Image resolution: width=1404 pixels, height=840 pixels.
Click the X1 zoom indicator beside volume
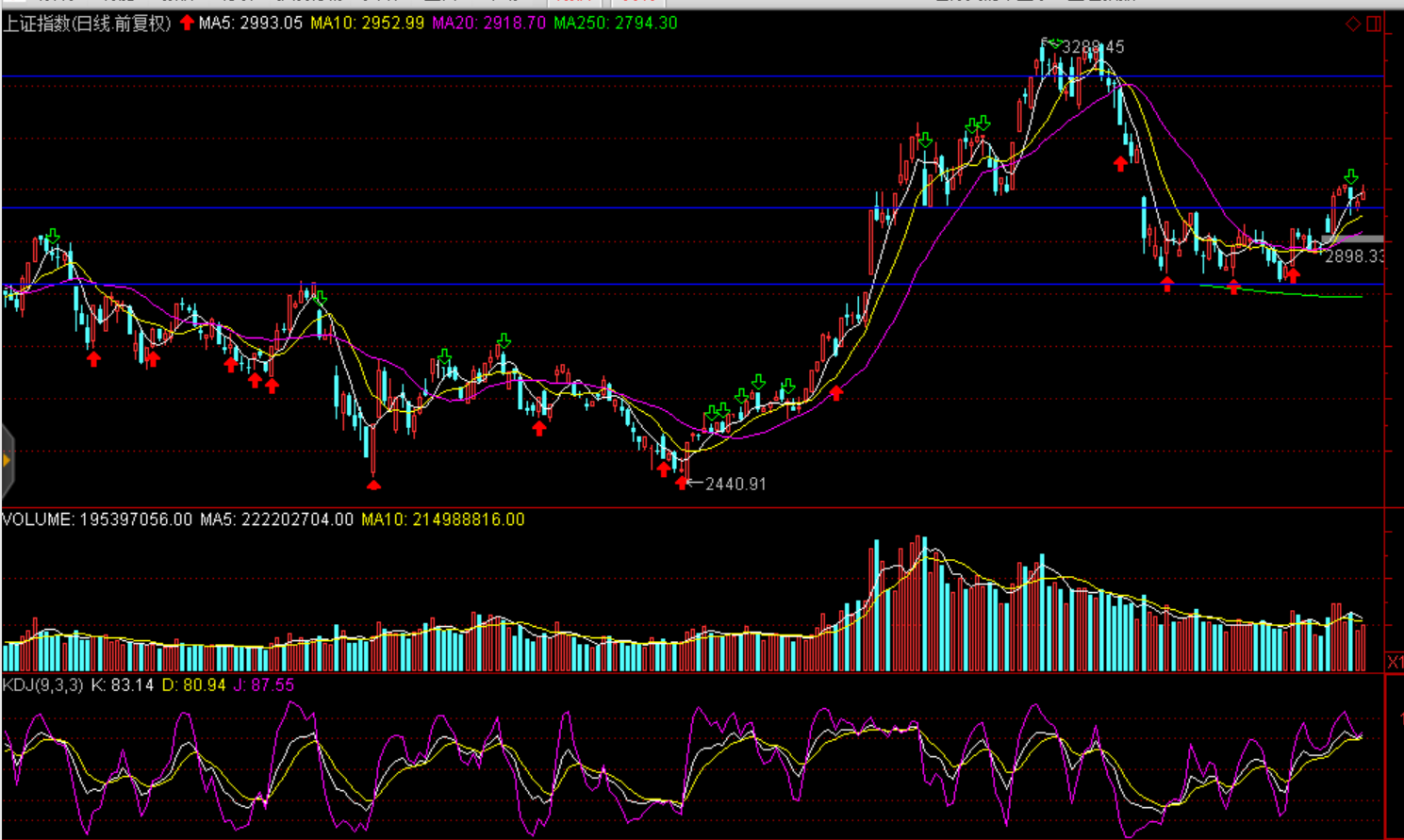coord(1395,662)
